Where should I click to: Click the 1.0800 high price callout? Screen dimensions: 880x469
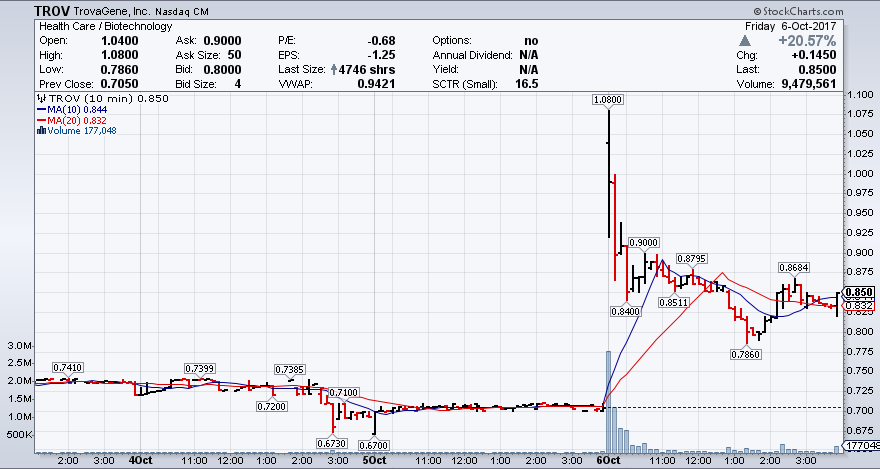[608, 100]
